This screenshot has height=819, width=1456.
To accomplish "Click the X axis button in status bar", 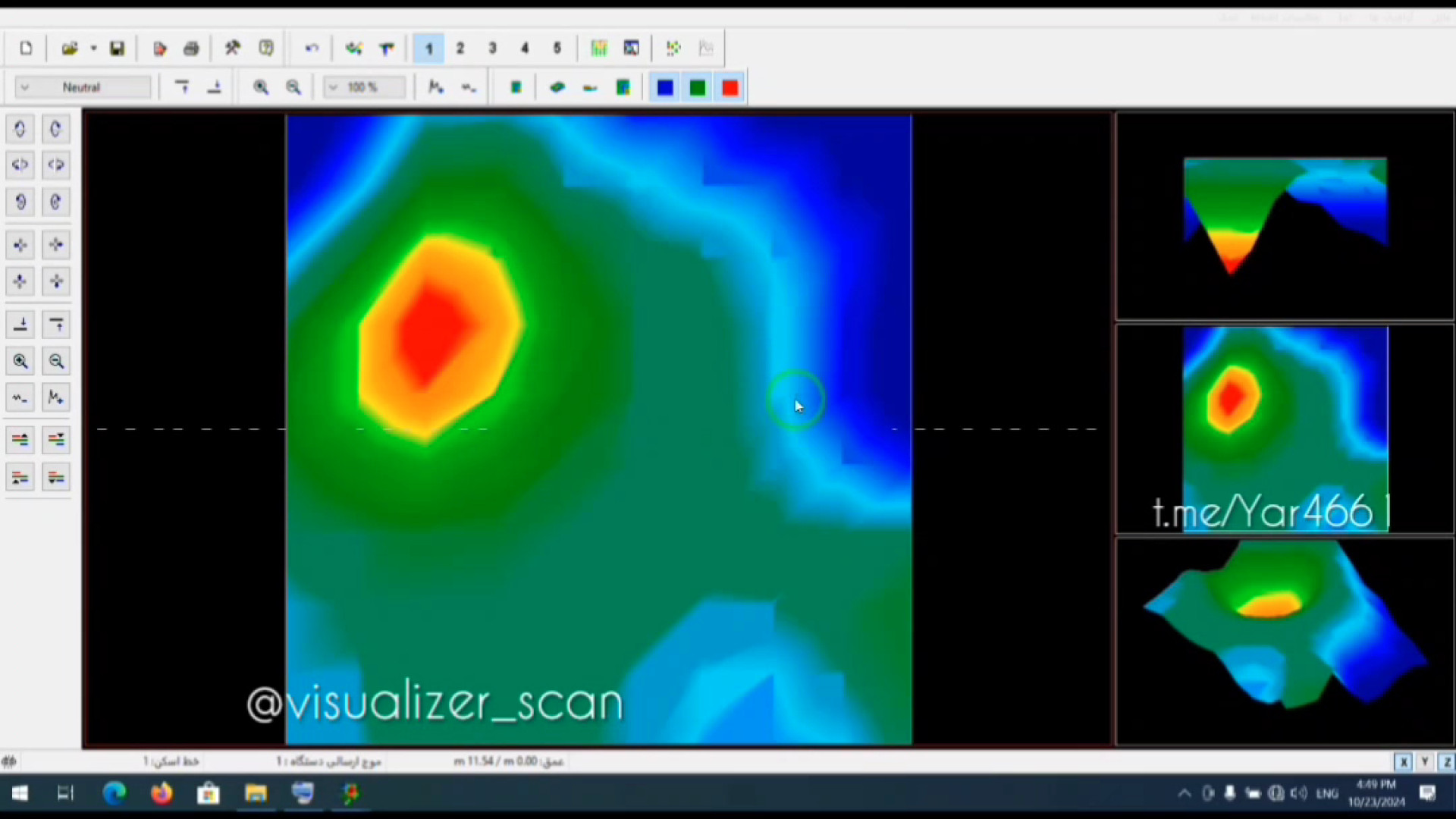I will [1403, 762].
